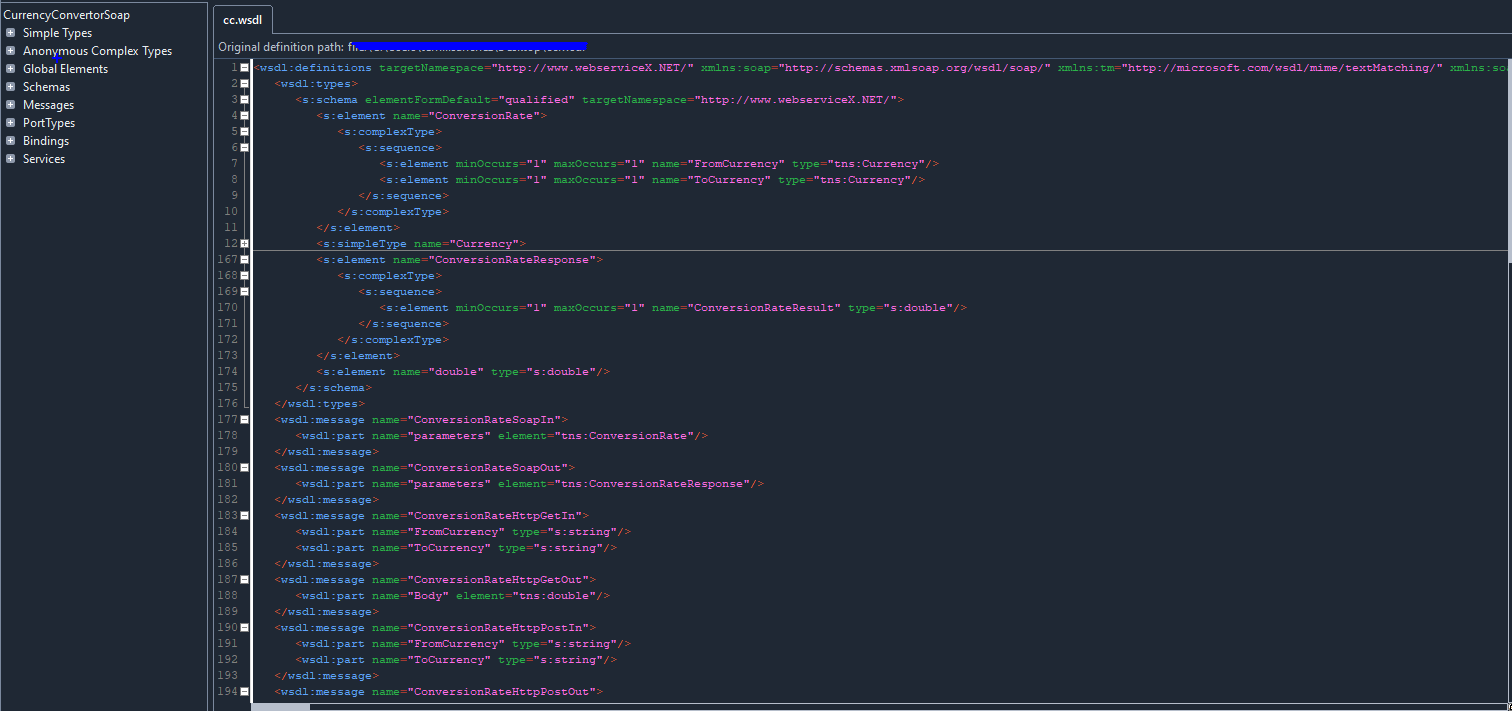1512x712 pixels.
Task: Collapse the ConversionRateHttpPostIn message fold on line 190
Action: pos(244,628)
